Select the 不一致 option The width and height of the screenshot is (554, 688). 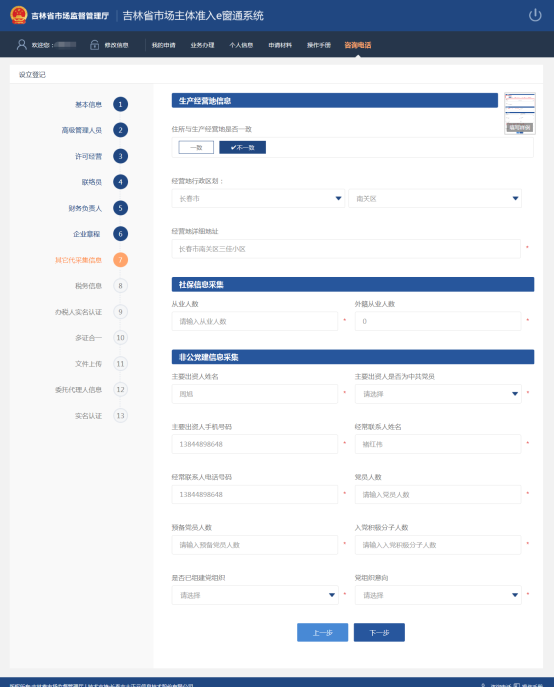point(243,147)
